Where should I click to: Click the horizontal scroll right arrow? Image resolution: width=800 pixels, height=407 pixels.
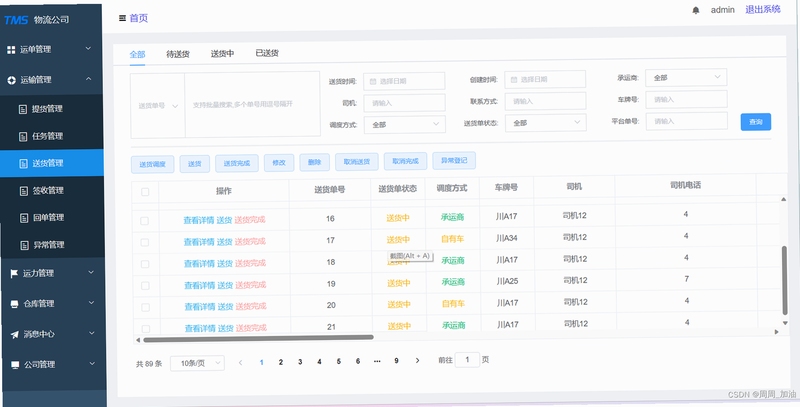pyautogui.click(x=777, y=332)
